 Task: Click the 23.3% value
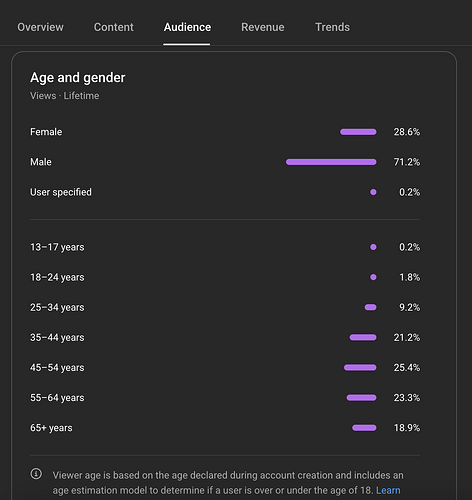[x=407, y=397]
